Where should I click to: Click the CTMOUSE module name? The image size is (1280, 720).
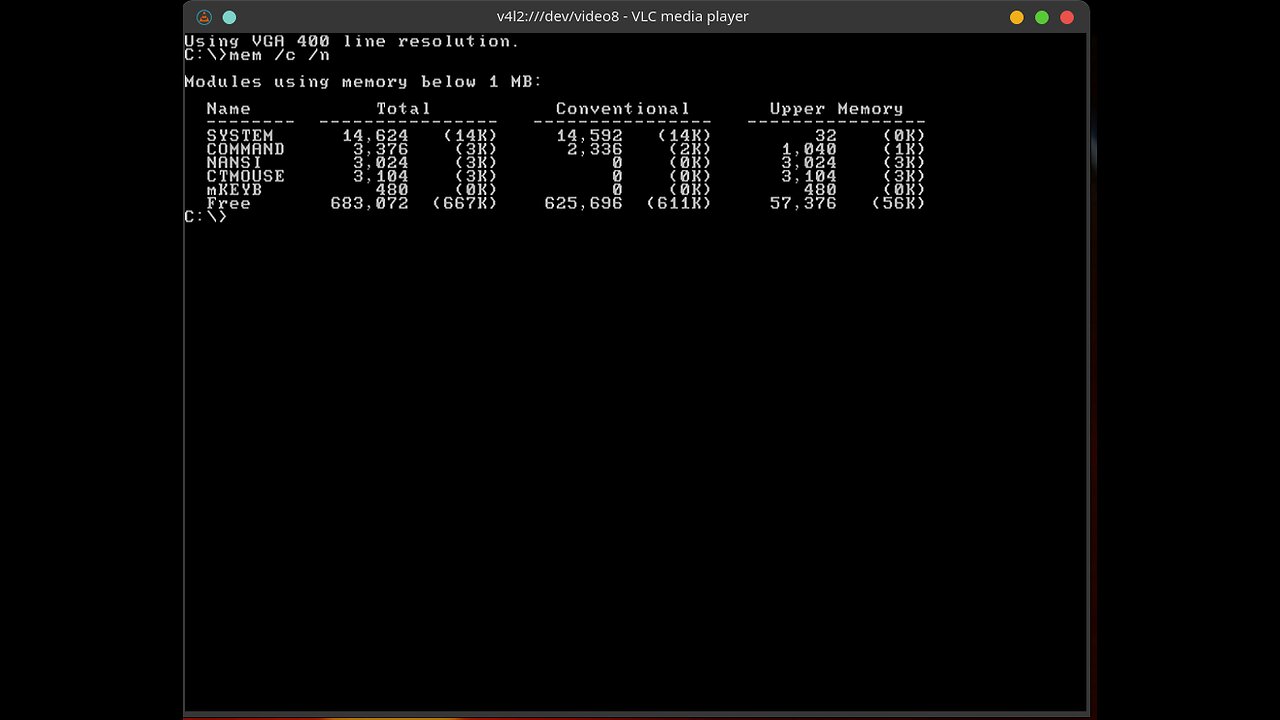pos(246,176)
